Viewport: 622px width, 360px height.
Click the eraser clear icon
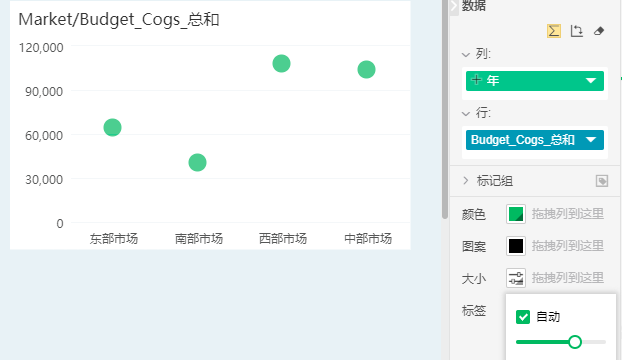599,31
